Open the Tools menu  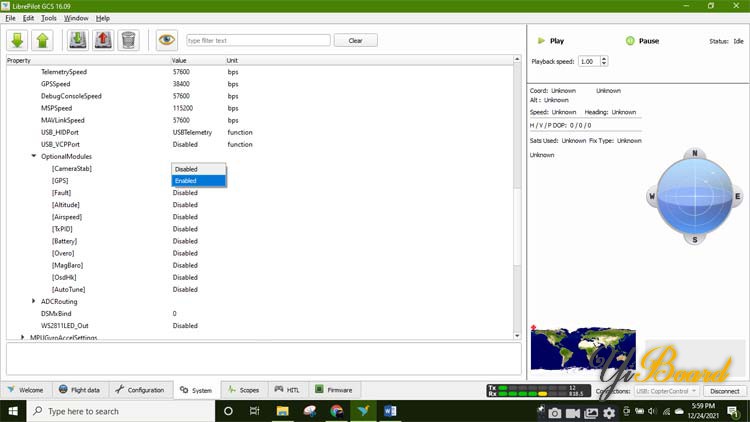(x=48, y=18)
